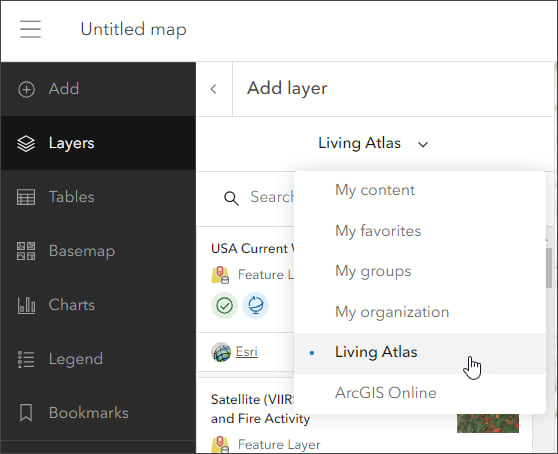The image size is (558, 454).
Task: Collapse the Living Atlas source dropdown
Action: (x=374, y=143)
